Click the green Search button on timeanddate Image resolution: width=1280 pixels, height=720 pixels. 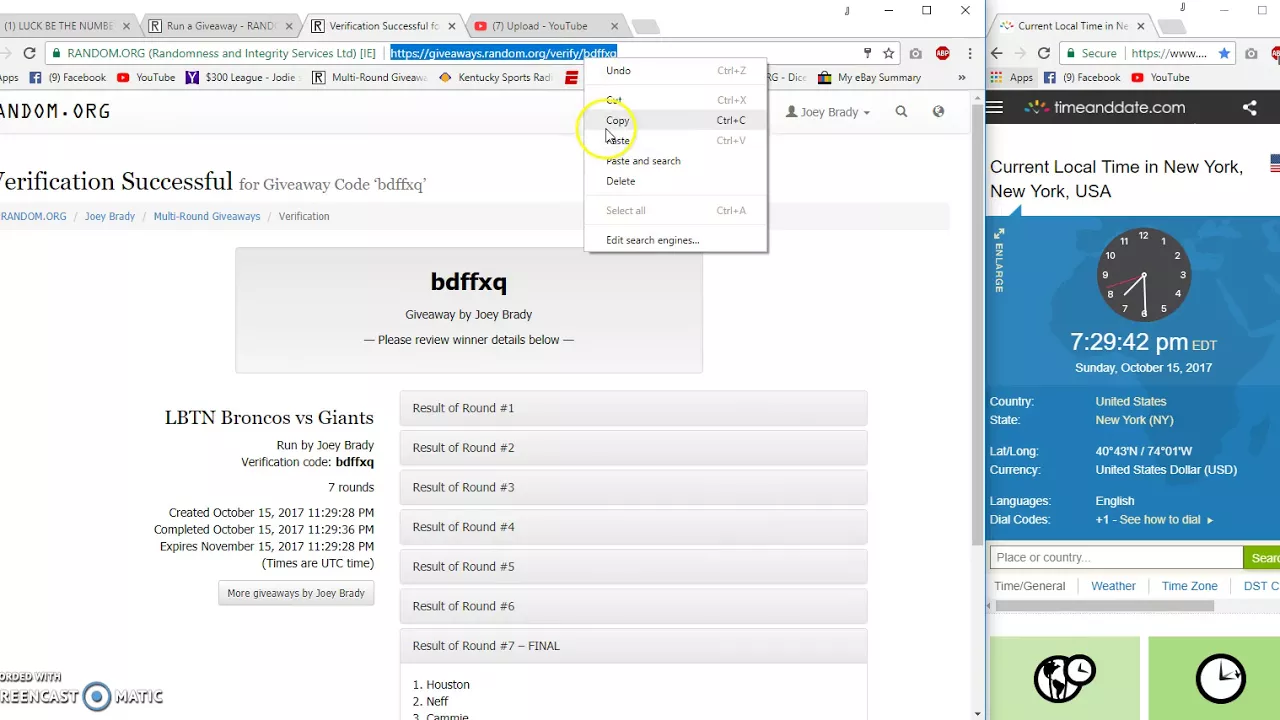(x=1262, y=558)
